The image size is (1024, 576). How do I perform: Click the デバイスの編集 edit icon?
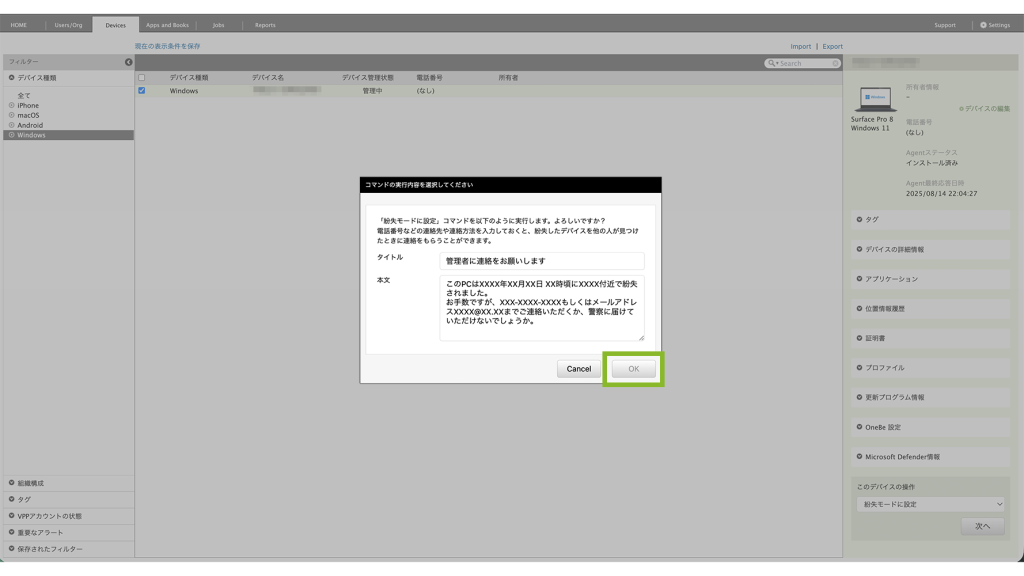[x=961, y=108]
